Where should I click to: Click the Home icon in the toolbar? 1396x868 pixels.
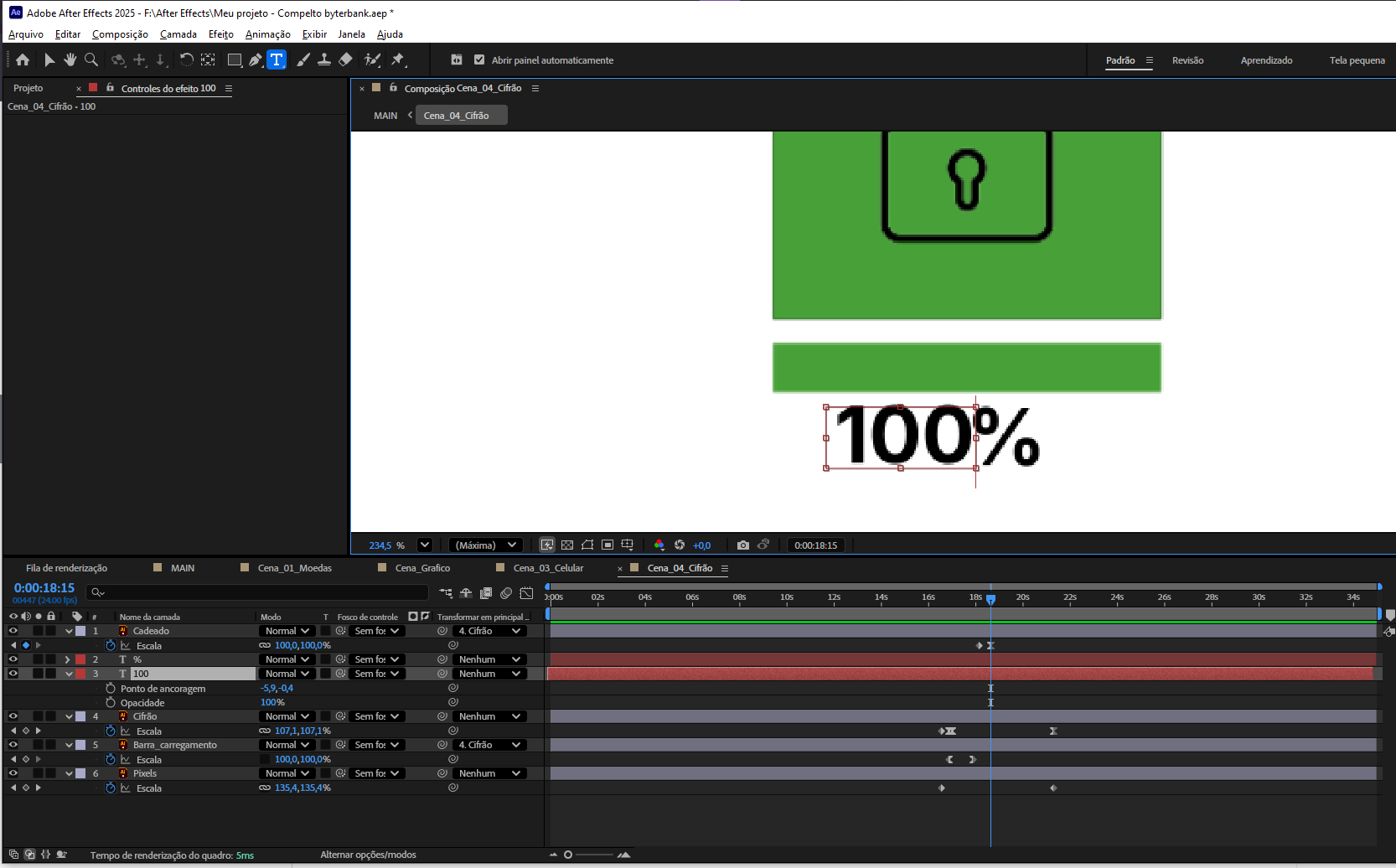(23, 59)
